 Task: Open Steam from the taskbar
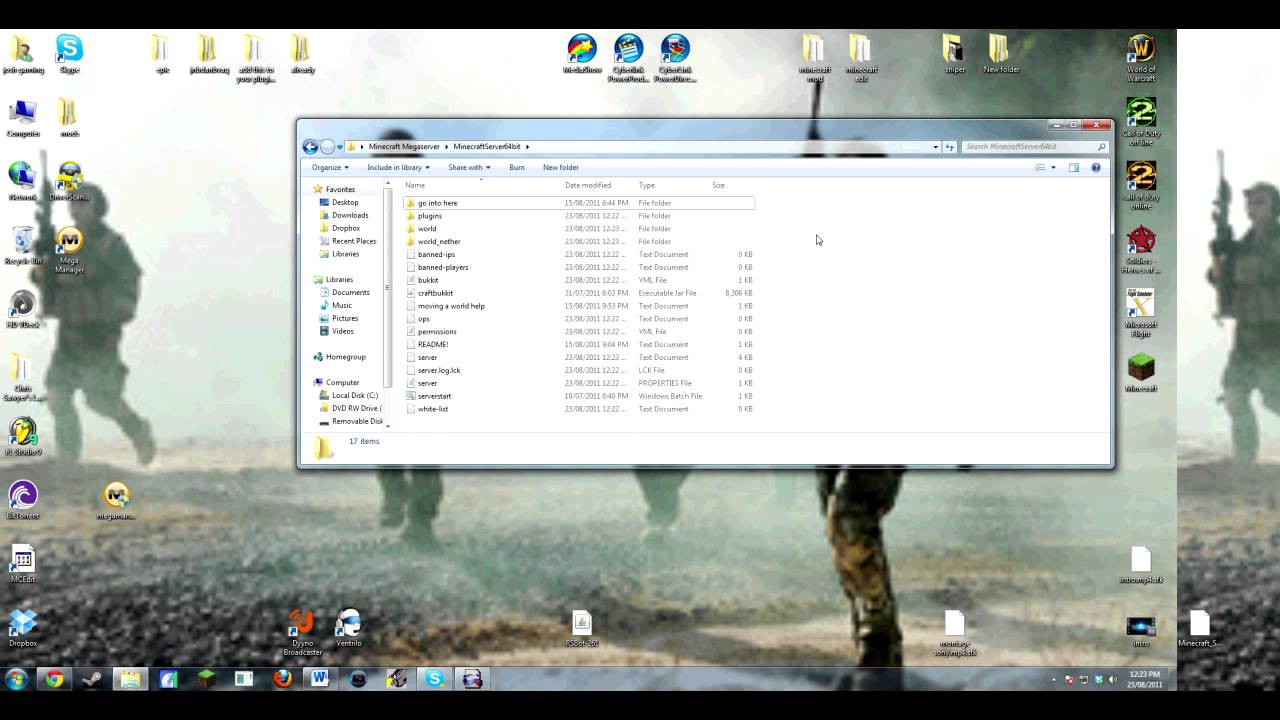pyautogui.click(x=92, y=679)
